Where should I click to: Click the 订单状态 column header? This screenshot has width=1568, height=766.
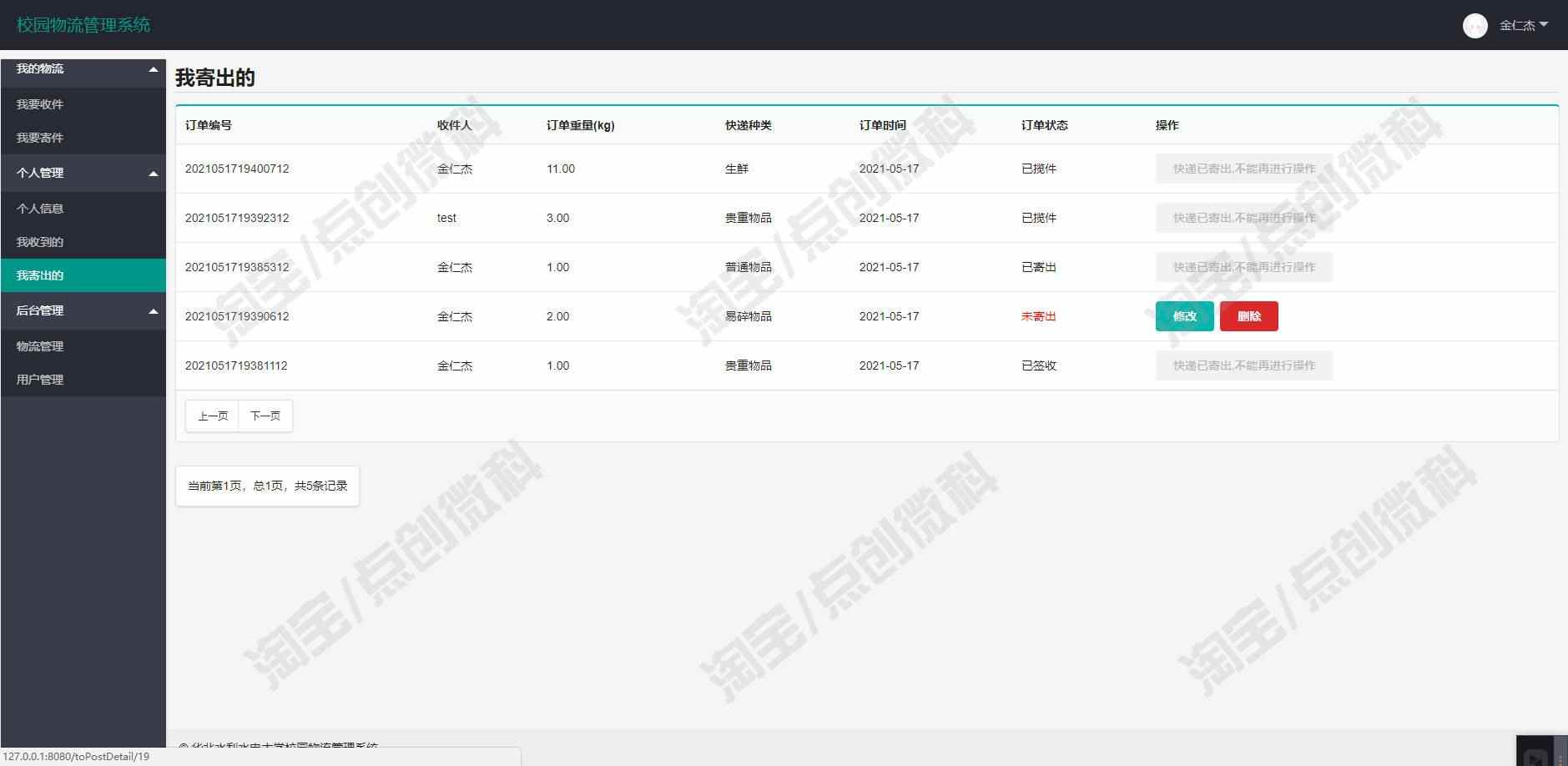(x=1045, y=125)
